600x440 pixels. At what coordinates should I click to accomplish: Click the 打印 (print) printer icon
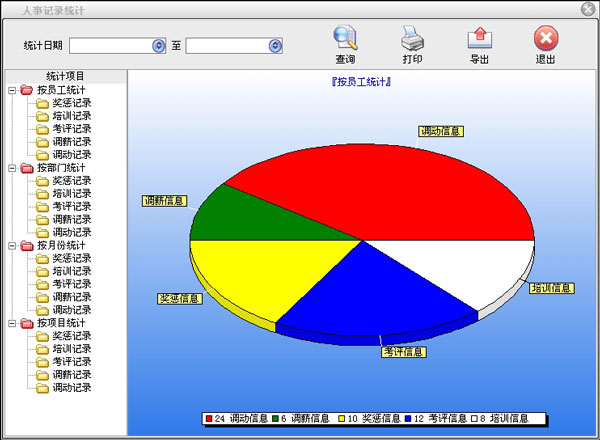point(412,40)
